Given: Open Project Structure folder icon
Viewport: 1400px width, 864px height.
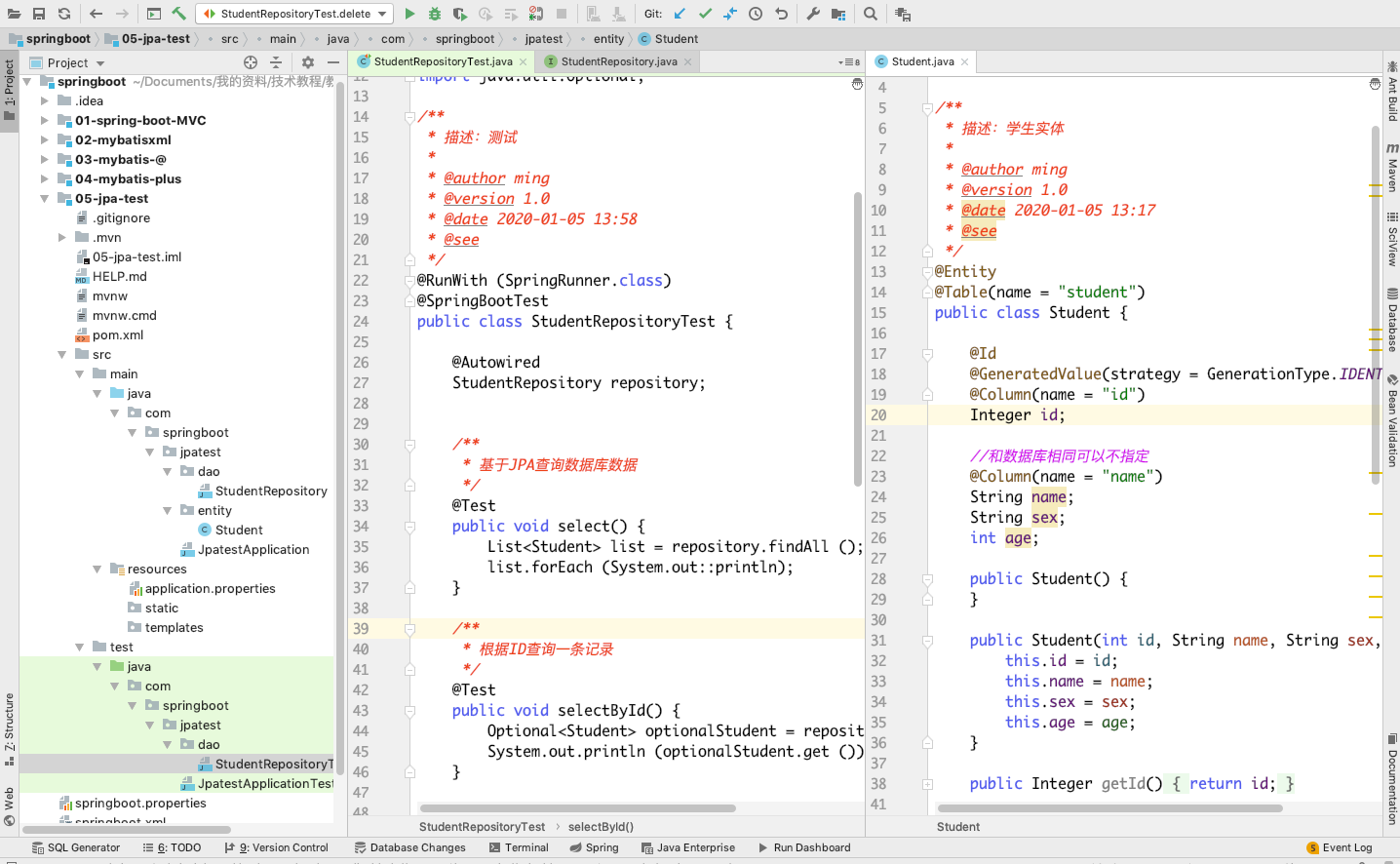Looking at the screenshot, I should (838, 14).
